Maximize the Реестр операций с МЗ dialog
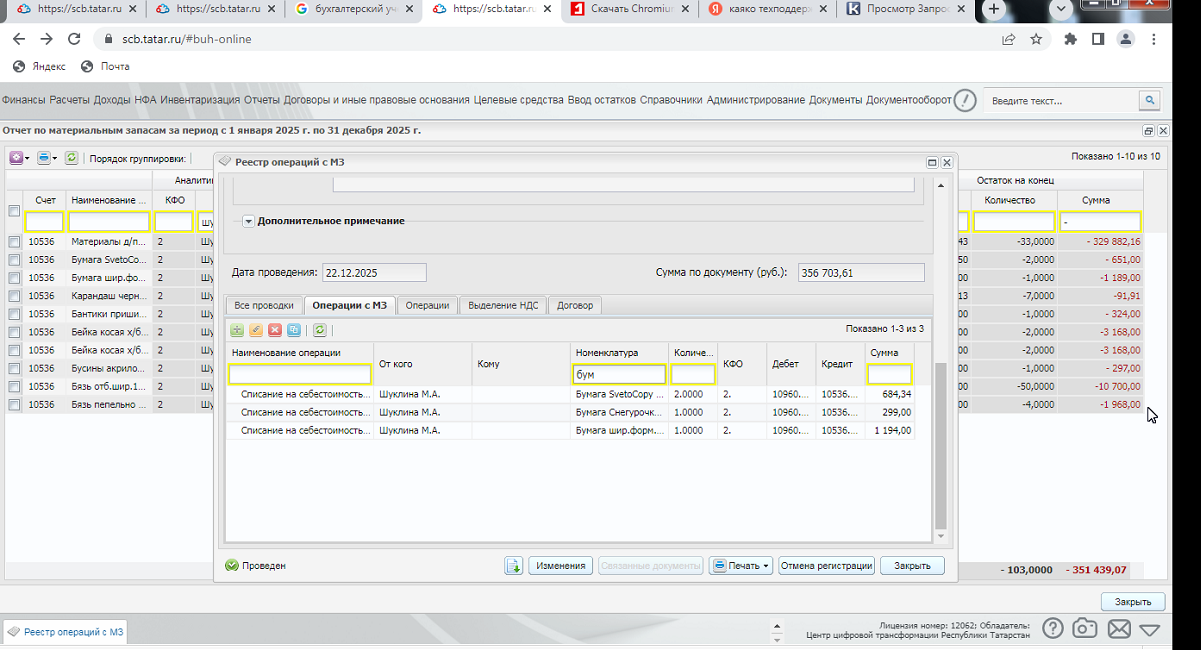The width and height of the screenshot is (1201, 650). pyautogui.click(x=932, y=162)
